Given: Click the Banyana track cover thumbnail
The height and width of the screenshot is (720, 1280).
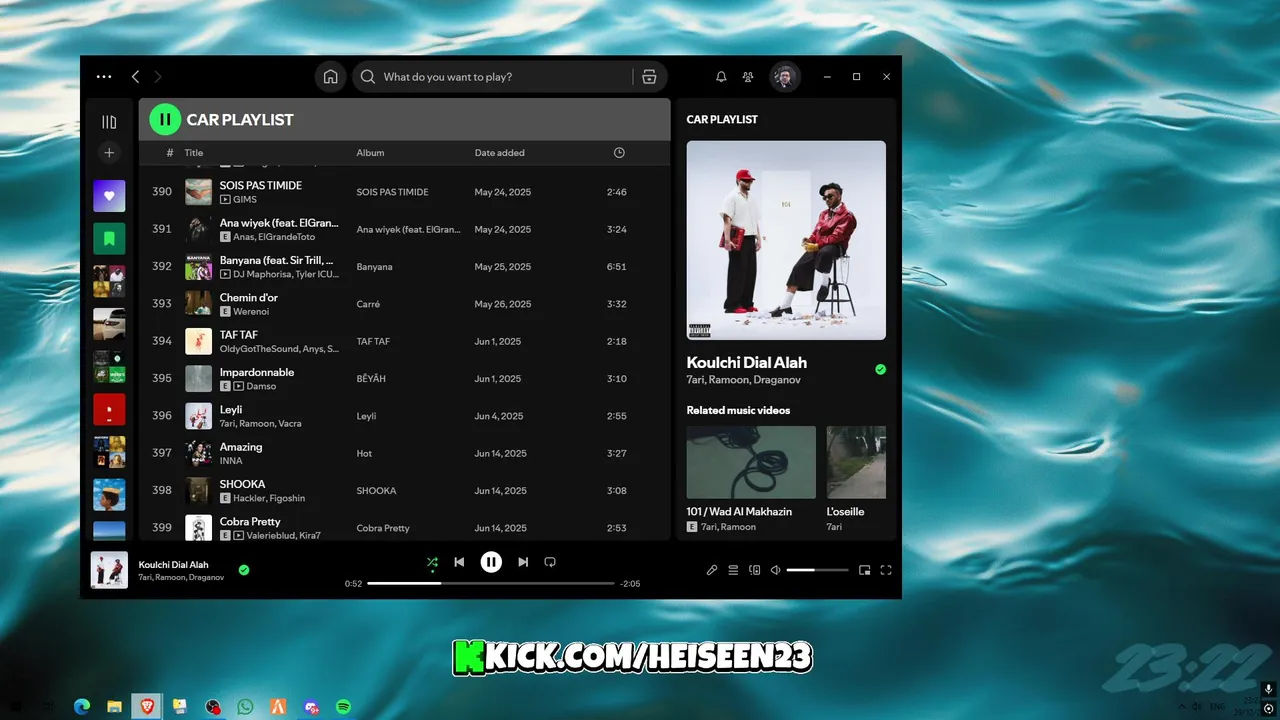Looking at the screenshot, I should click(x=199, y=267).
